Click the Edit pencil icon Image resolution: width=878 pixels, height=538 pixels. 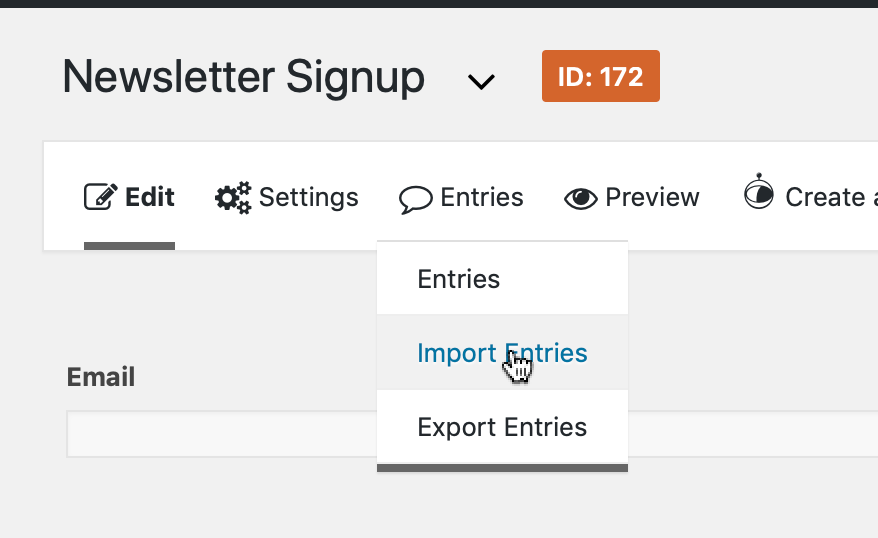tap(101, 197)
